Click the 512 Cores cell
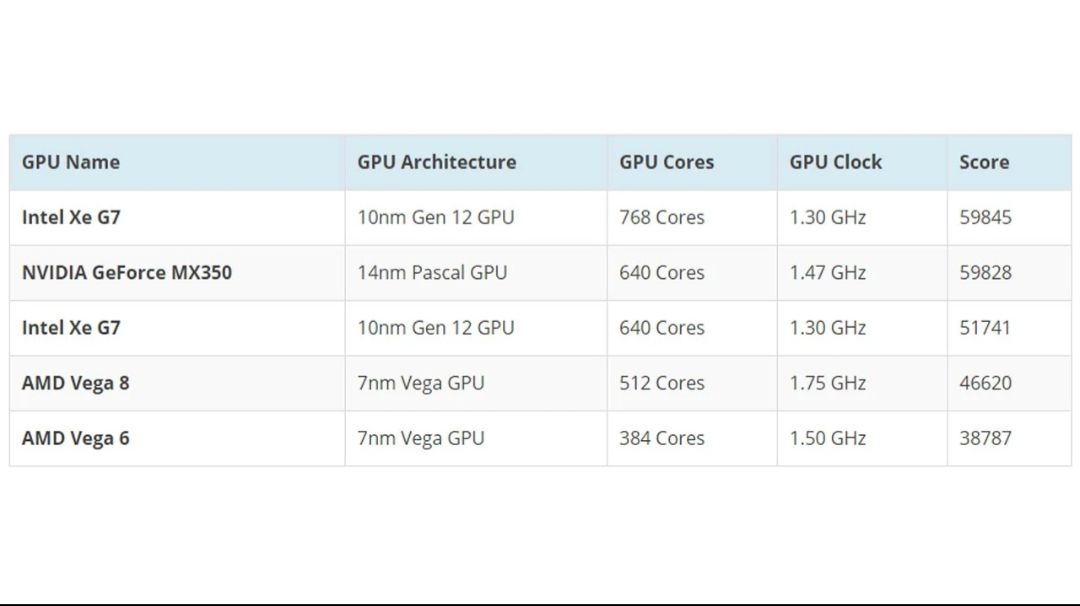1080x606 pixels. coord(662,382)
